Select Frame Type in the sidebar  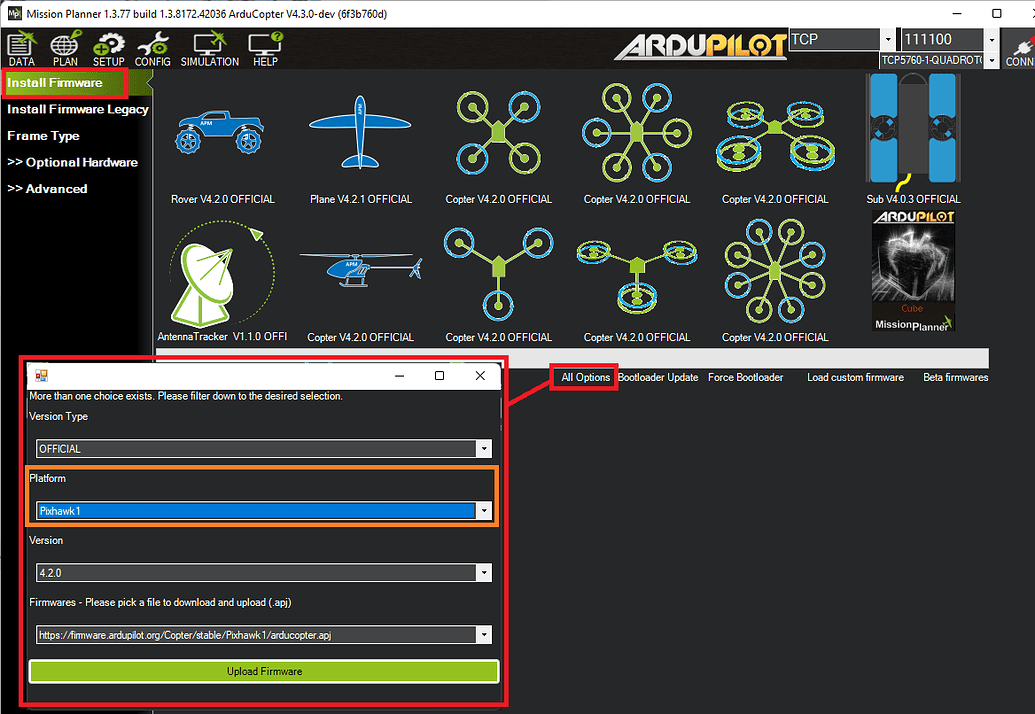(x=43, y=135)
